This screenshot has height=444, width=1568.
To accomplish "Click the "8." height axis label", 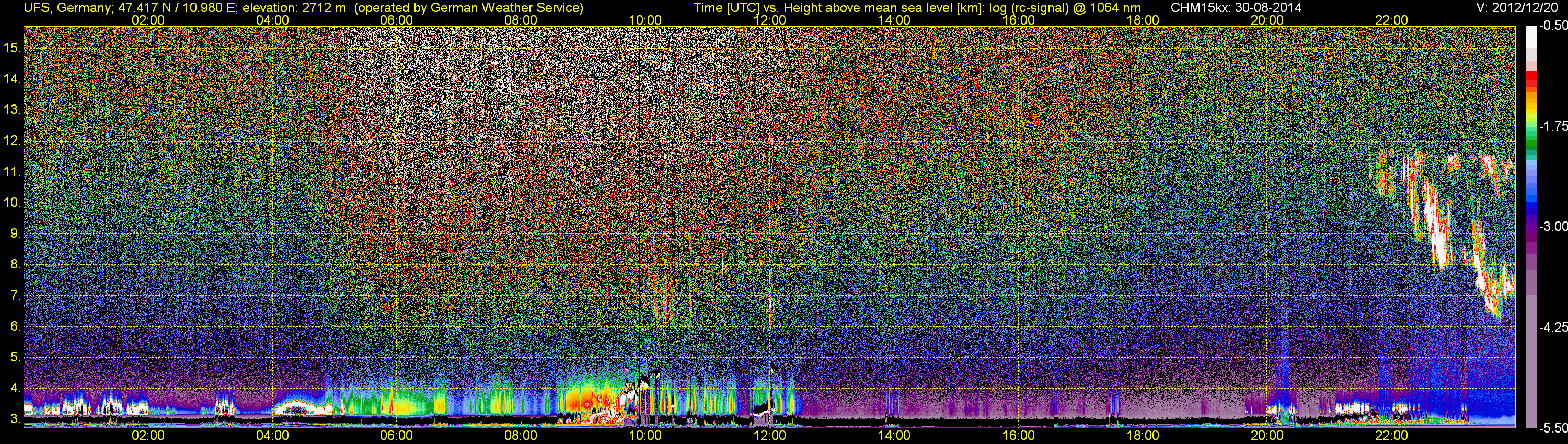I will click(x=15, y=265).
